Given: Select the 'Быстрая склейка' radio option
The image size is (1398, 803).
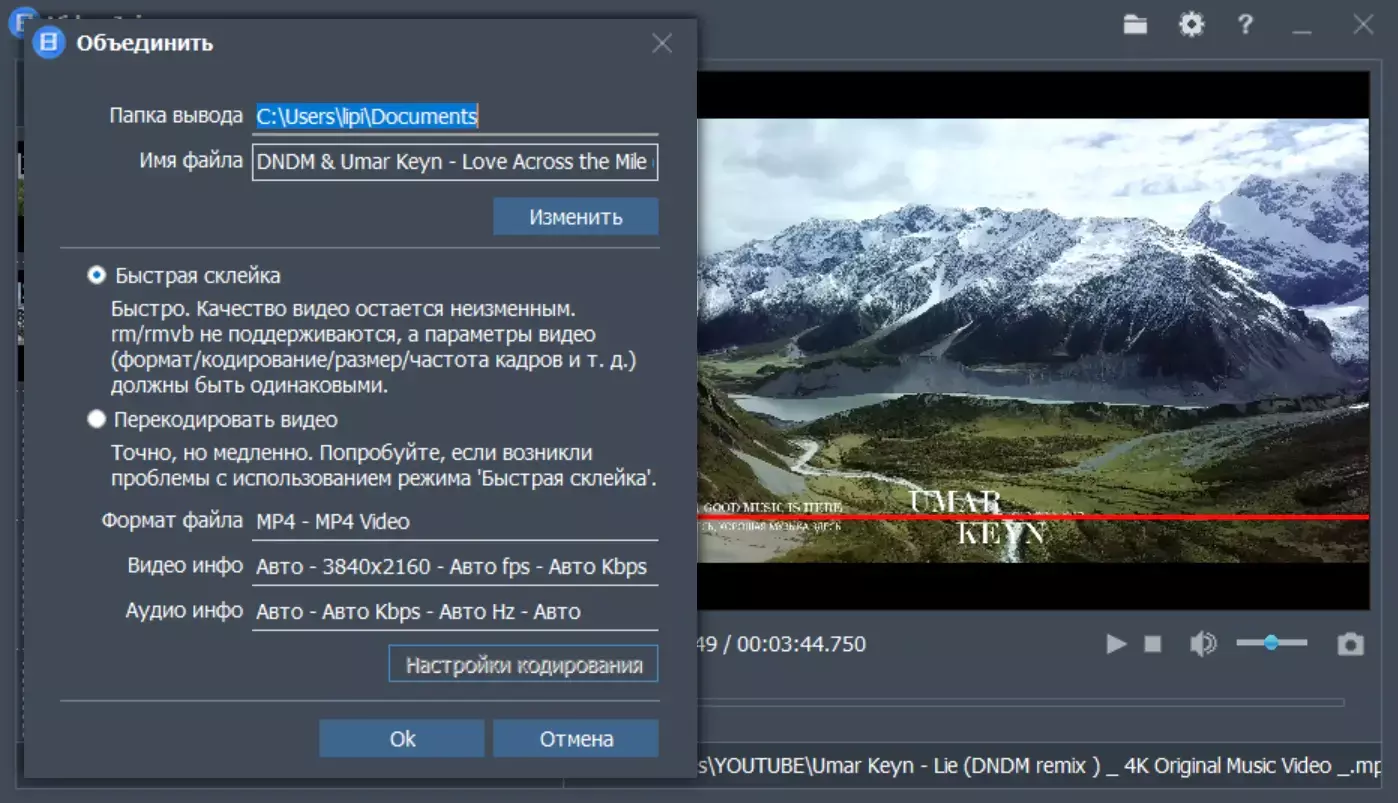Looking at the screenshot, I should (97, 275).
